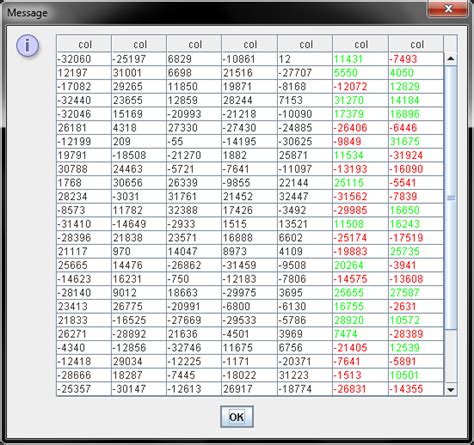This screenshot has width=474, height=445.
Task: Select the green cell 11431
Action: 360,59
